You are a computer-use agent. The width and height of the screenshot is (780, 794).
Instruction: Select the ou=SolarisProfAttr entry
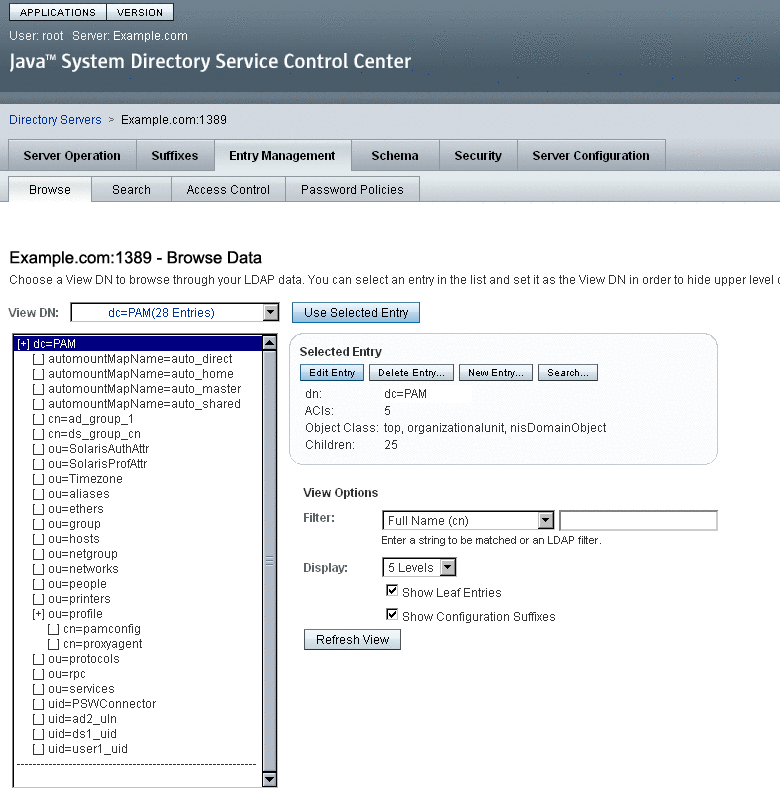click(x=97, y=464)
